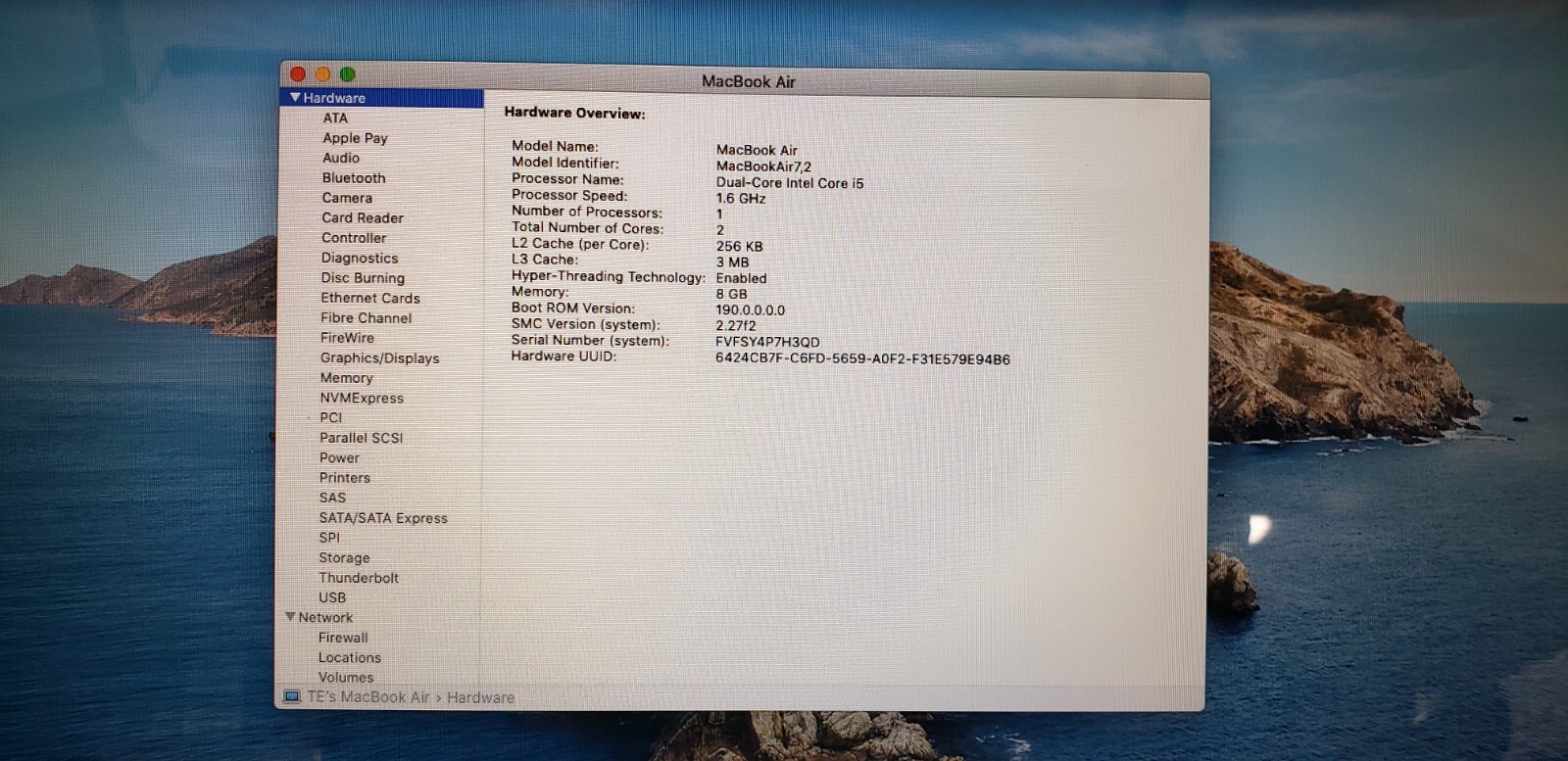Image resolution: width=1568 pixels, height=761 pixels.
Task: Click the "Serial Number (system):" label
Action: click(590, 340)
